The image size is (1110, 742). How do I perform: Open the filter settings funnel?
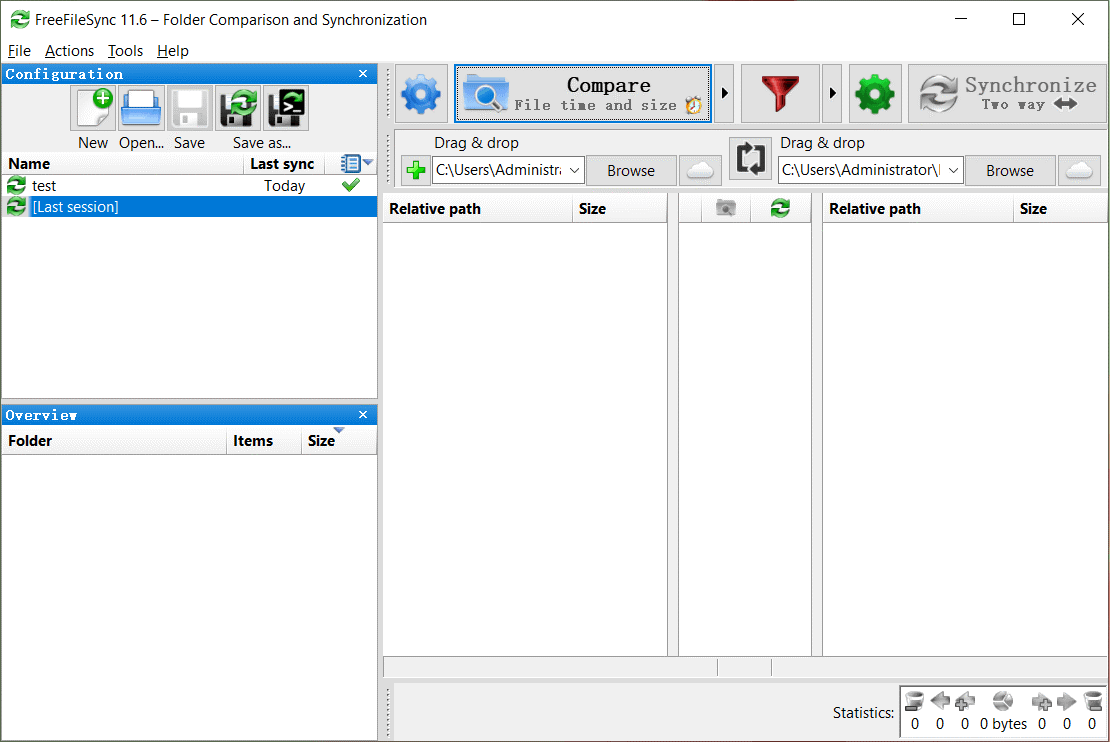click(780, 93)
